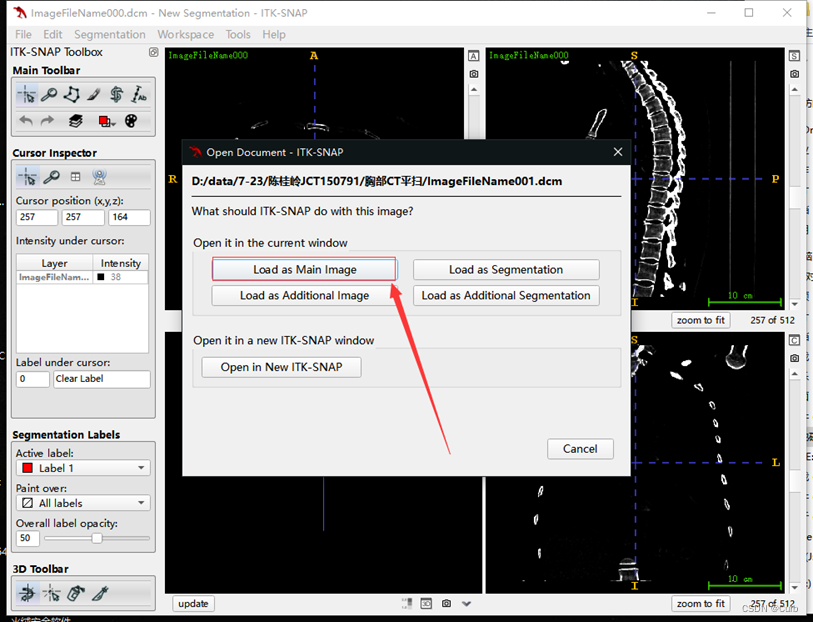
Task: Click zoom to fit under coronal view
Action: click(x=700, y=604)
